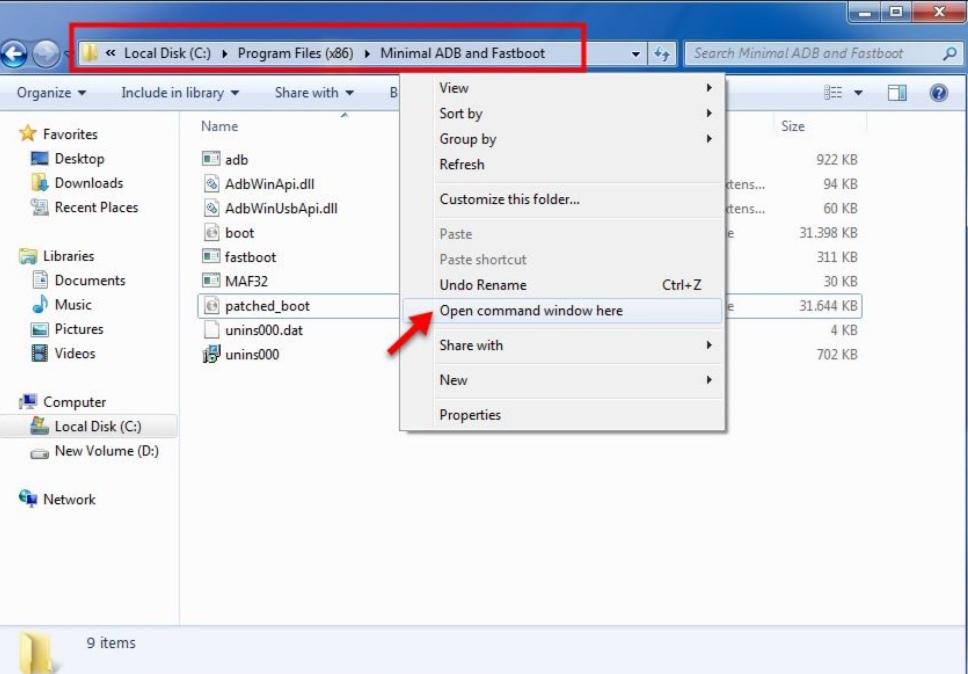Open the Share with toolbar dropdown
Viewport: 968px width, 674px height.
click(x=314, y=93)
